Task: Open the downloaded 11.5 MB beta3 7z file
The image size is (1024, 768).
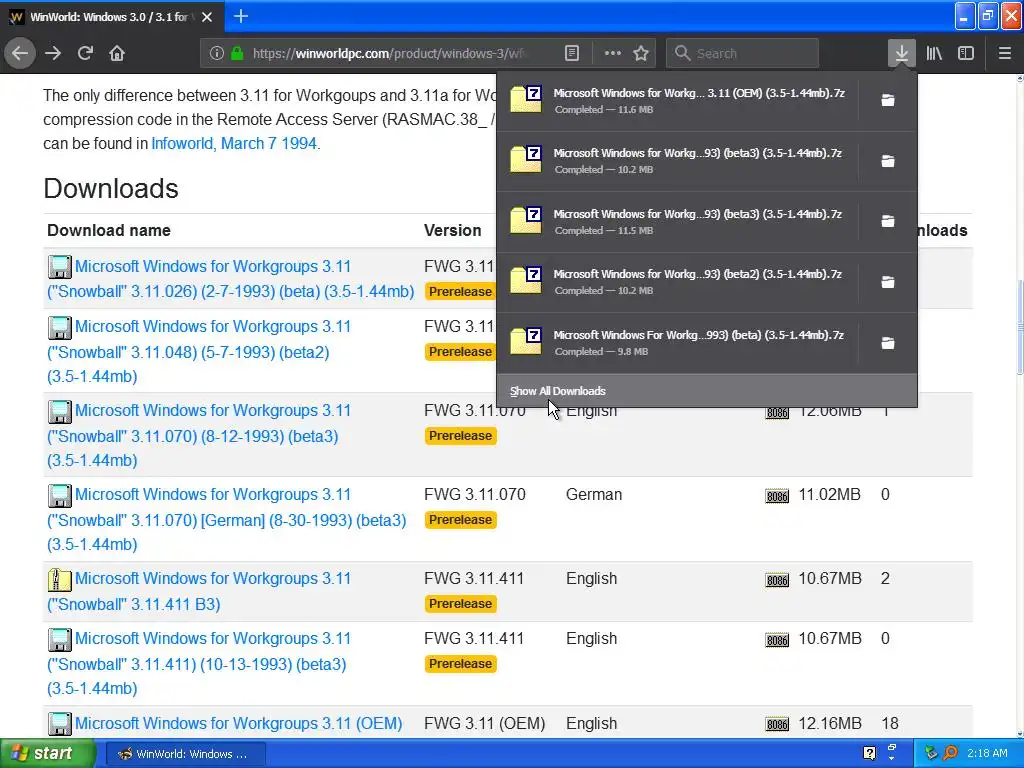Action: (x=677, y=221)
